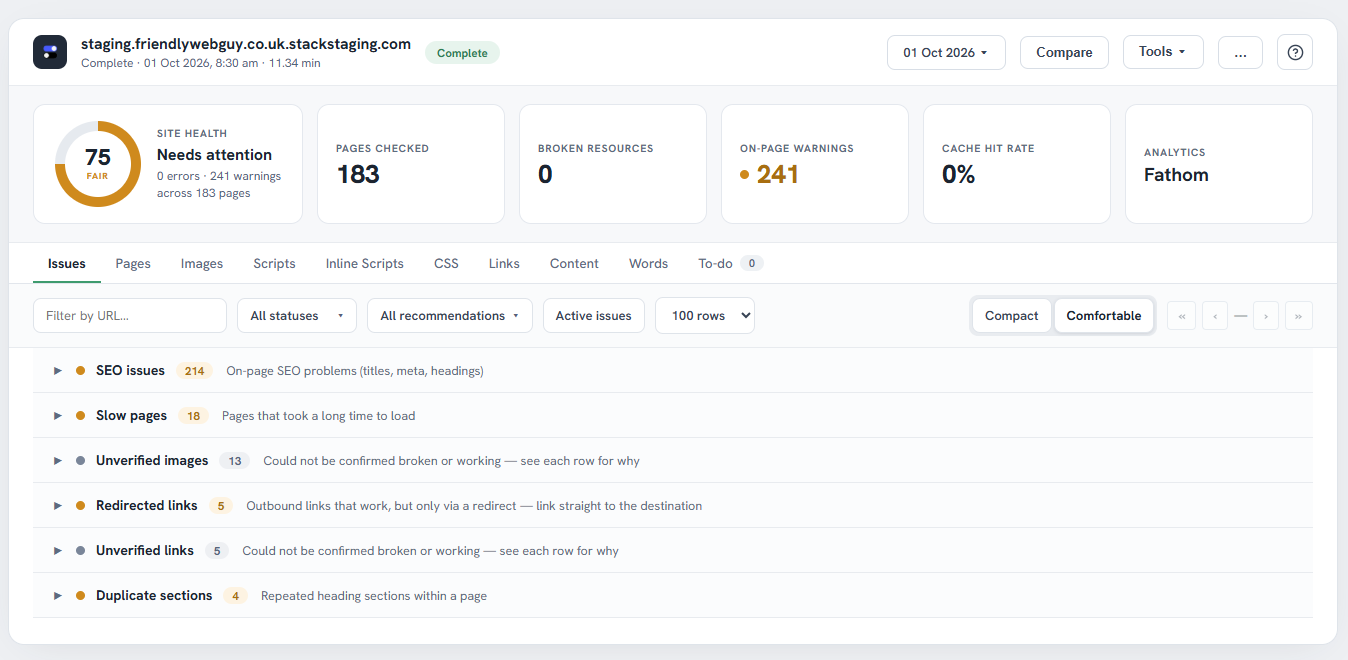Click the Cache Hit Rate 0% card
The width and height of the screenshot is (1348, 660).
click(x=1017, y=164)
